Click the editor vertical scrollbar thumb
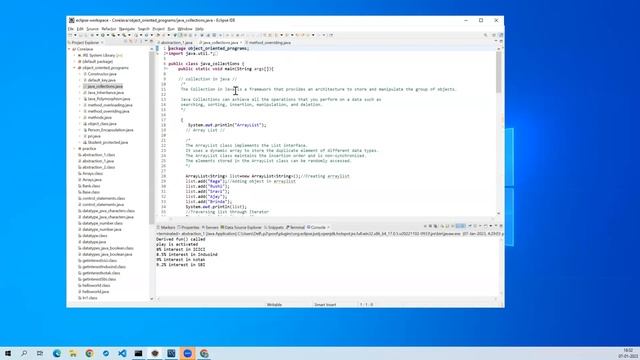 (498, 72)
